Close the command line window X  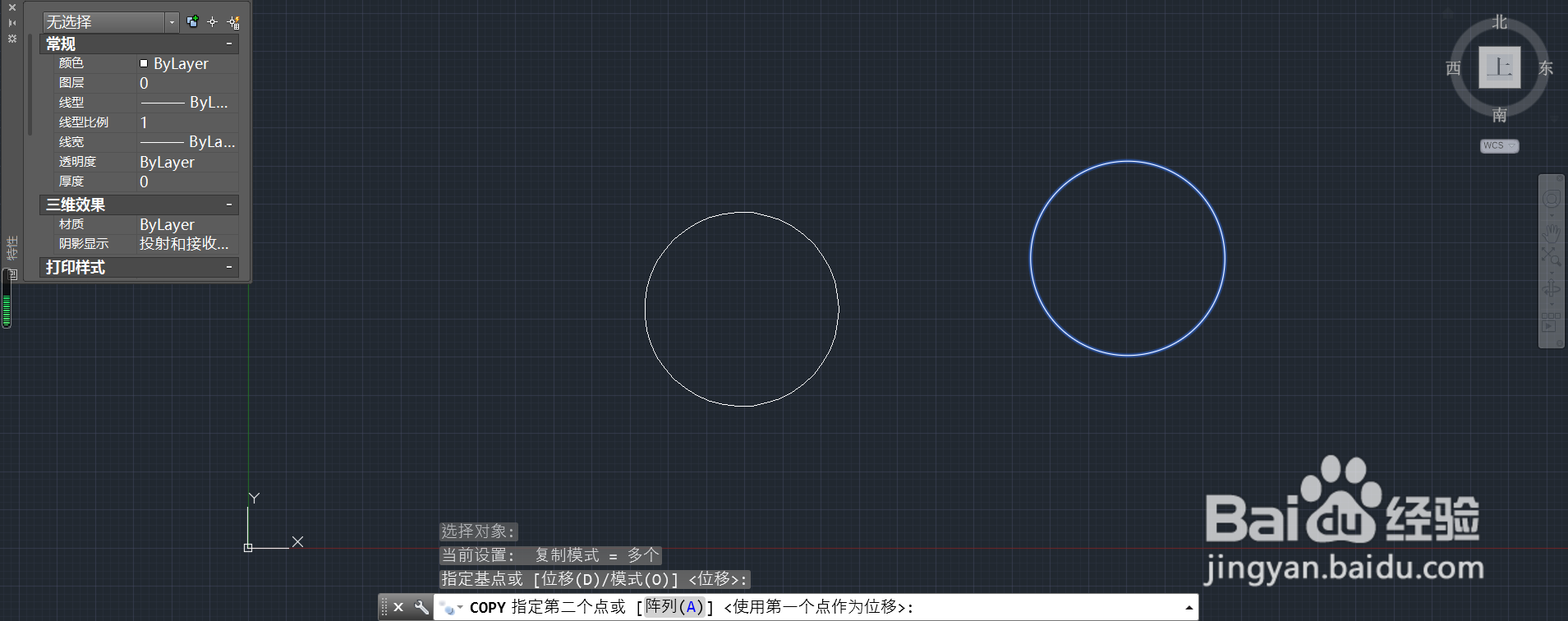coord(398,607)
